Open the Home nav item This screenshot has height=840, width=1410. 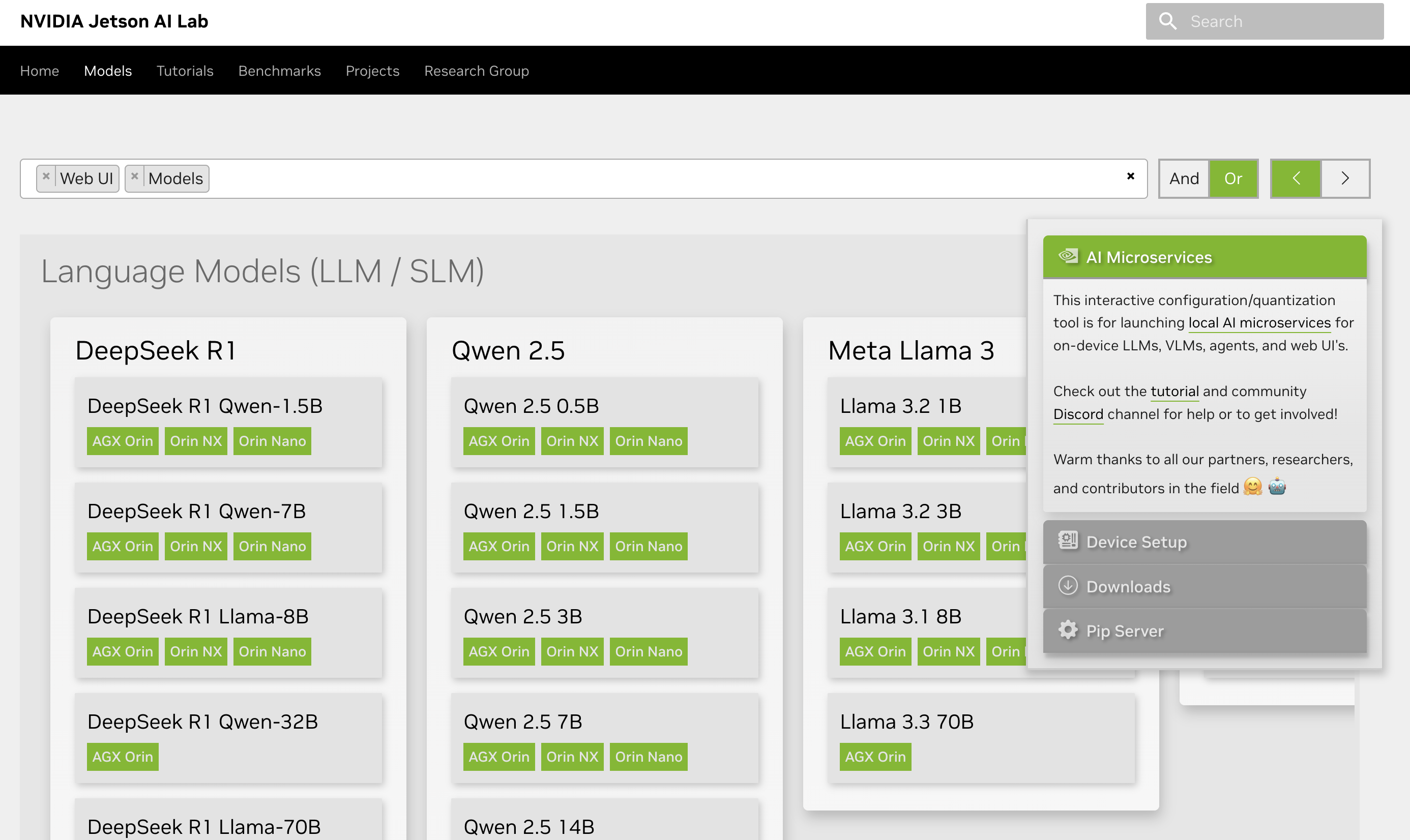pos(40,71)
